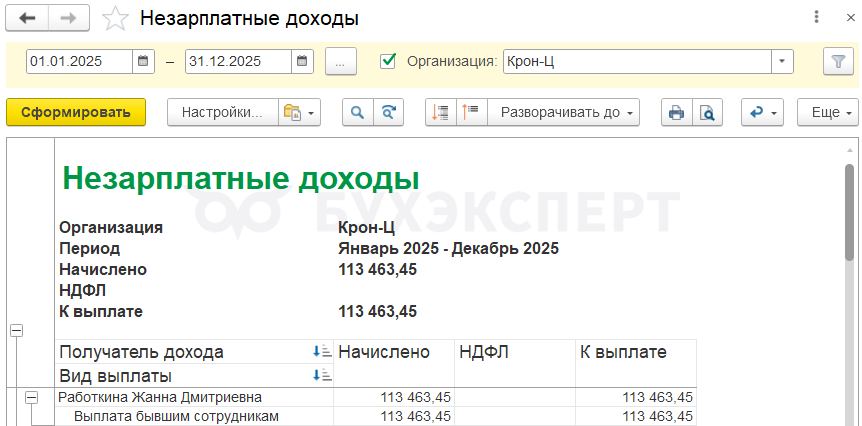
Task: Open calendar for end date 31.12.2025
Action: pyautogui.click(x=302, y=61)
